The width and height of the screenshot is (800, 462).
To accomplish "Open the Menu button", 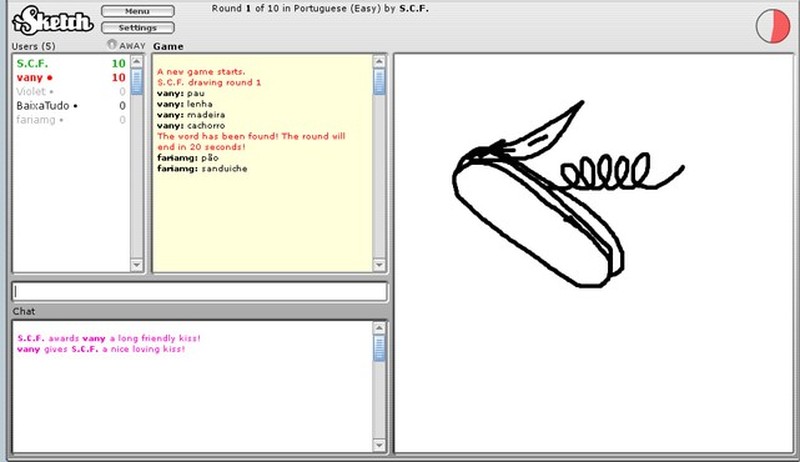I will click(x=138, y=11).
